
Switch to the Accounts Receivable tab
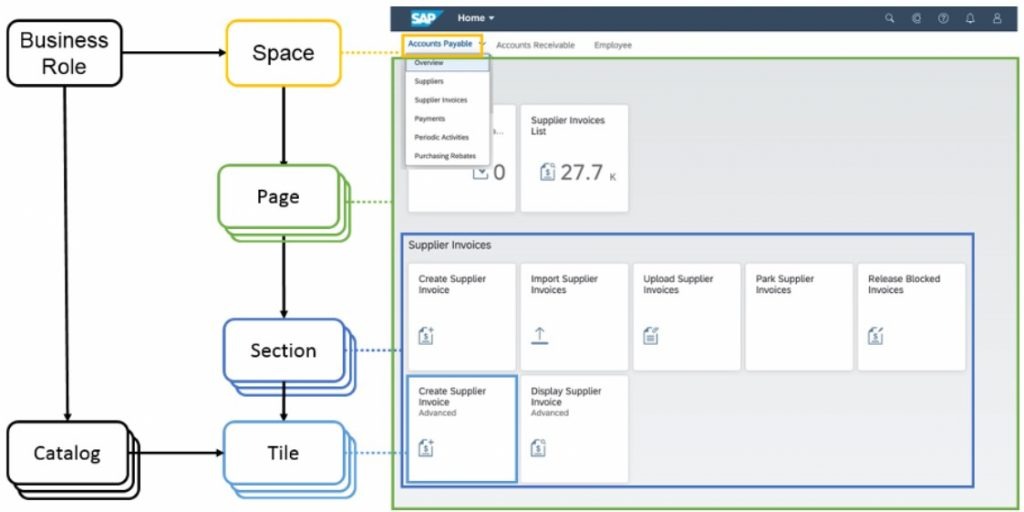[x=535, y=45]
